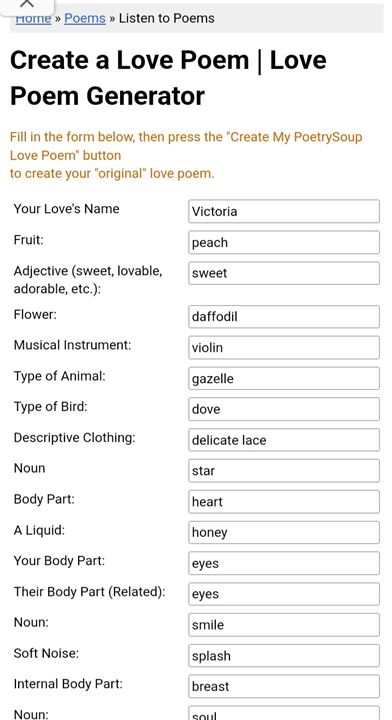Viewport: 392px width, 720px height.
Task: Click the Type of Animal field
Action: click(x=284, y=378)
